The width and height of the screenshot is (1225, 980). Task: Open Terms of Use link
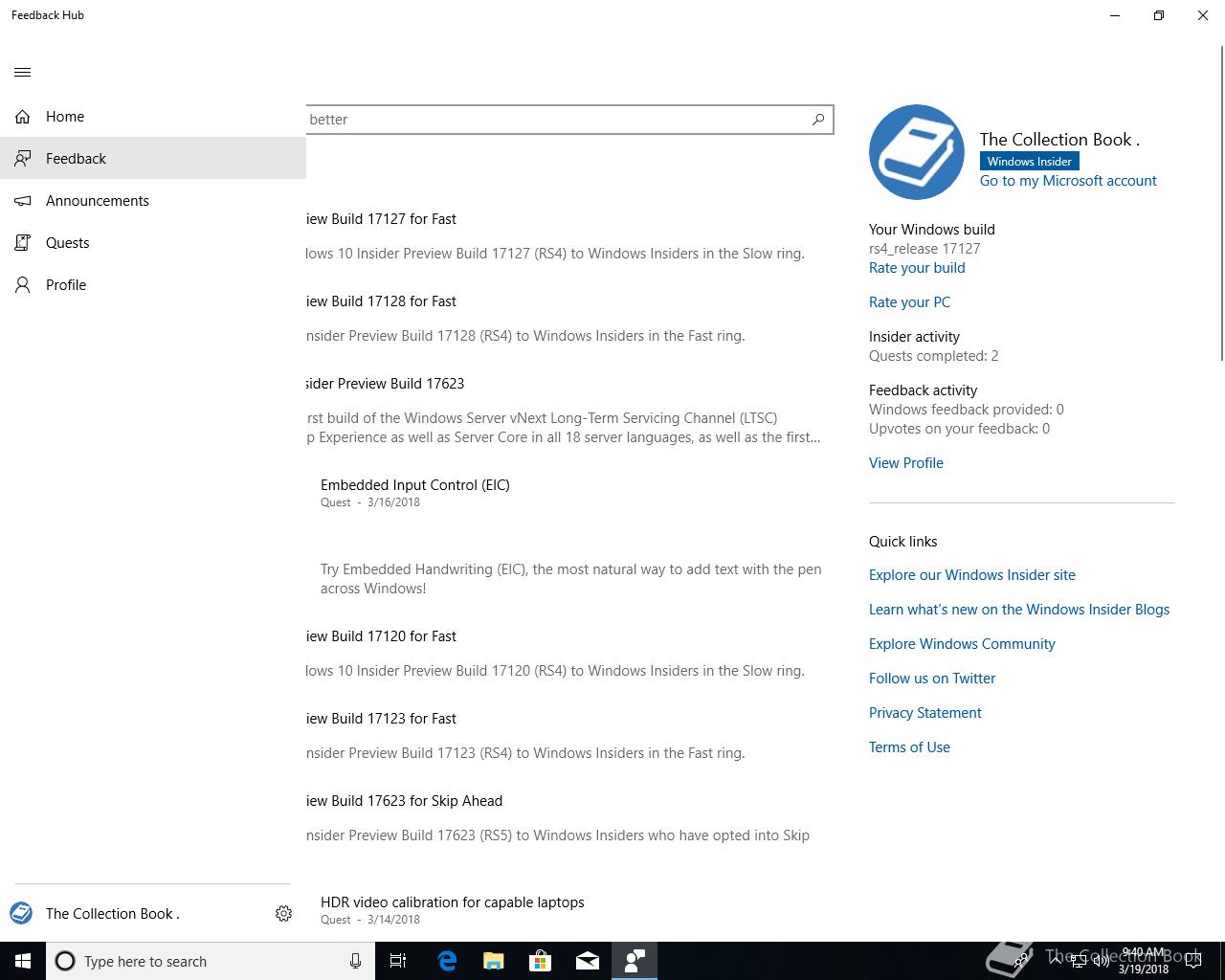[x=909, y=746]
